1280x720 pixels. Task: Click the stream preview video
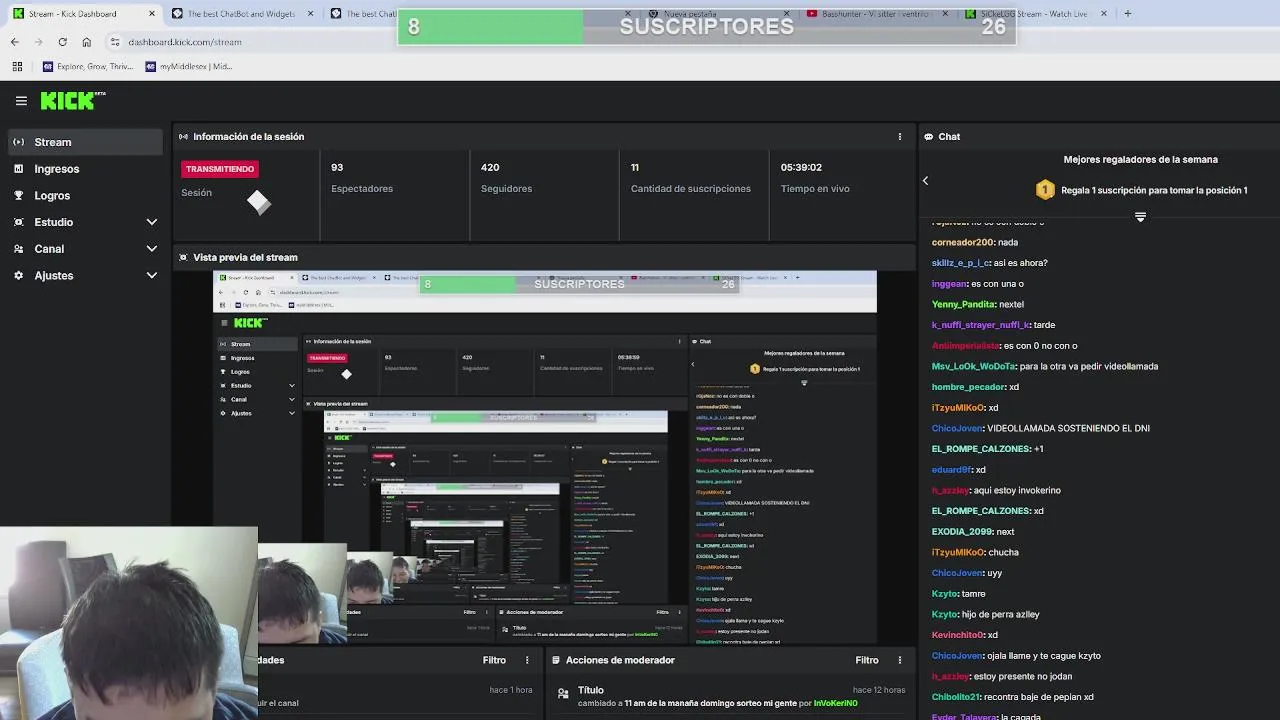(x=544, y=457)
